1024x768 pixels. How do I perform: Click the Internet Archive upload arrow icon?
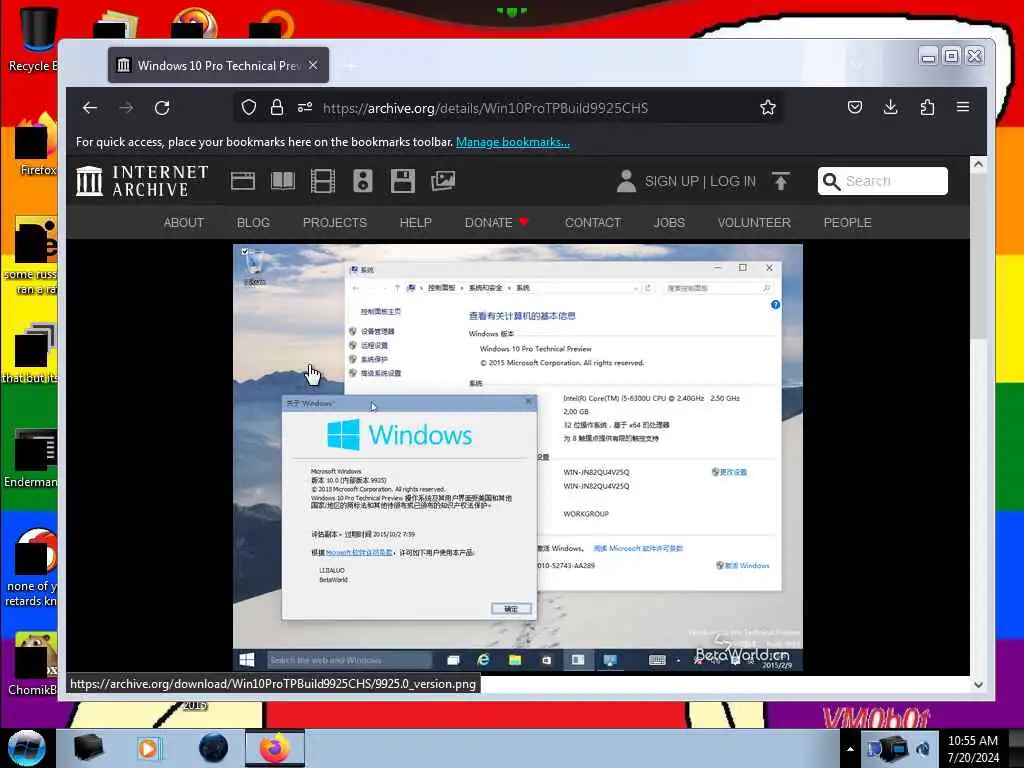(x=780, y=181)
